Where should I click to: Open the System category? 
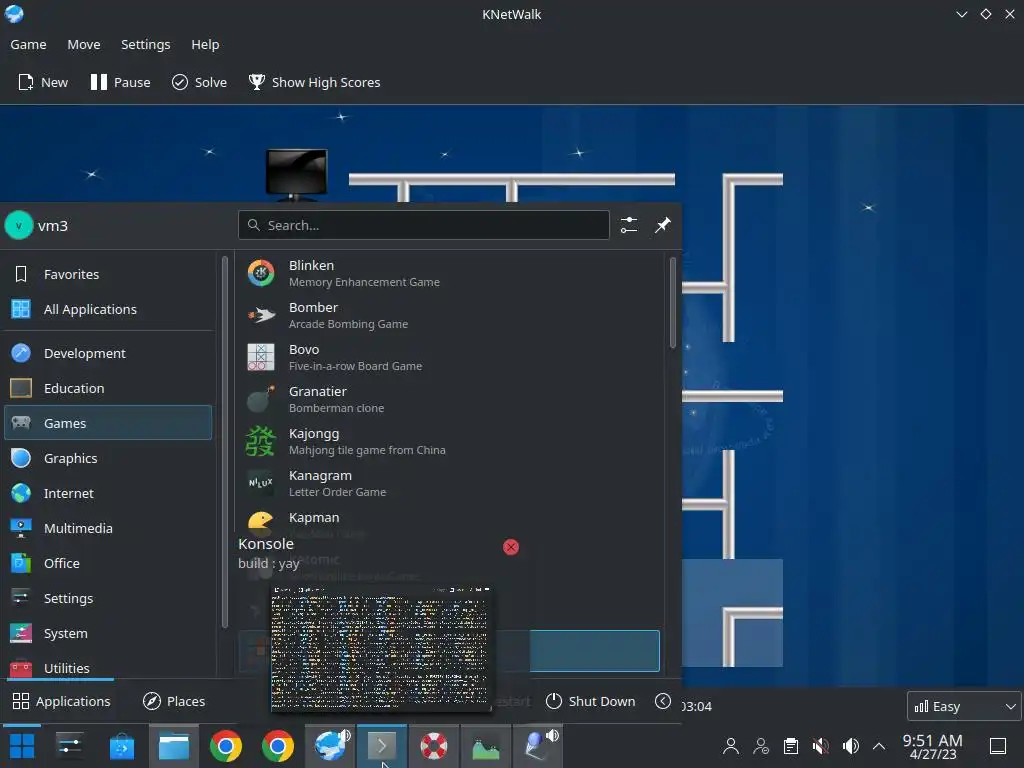[x=108, y=633]
